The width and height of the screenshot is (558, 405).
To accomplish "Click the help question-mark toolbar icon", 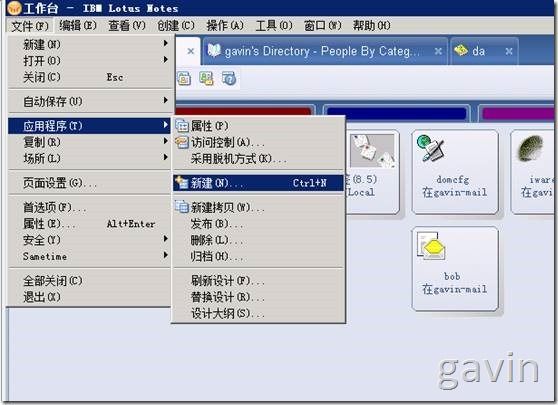I will 229,78.
